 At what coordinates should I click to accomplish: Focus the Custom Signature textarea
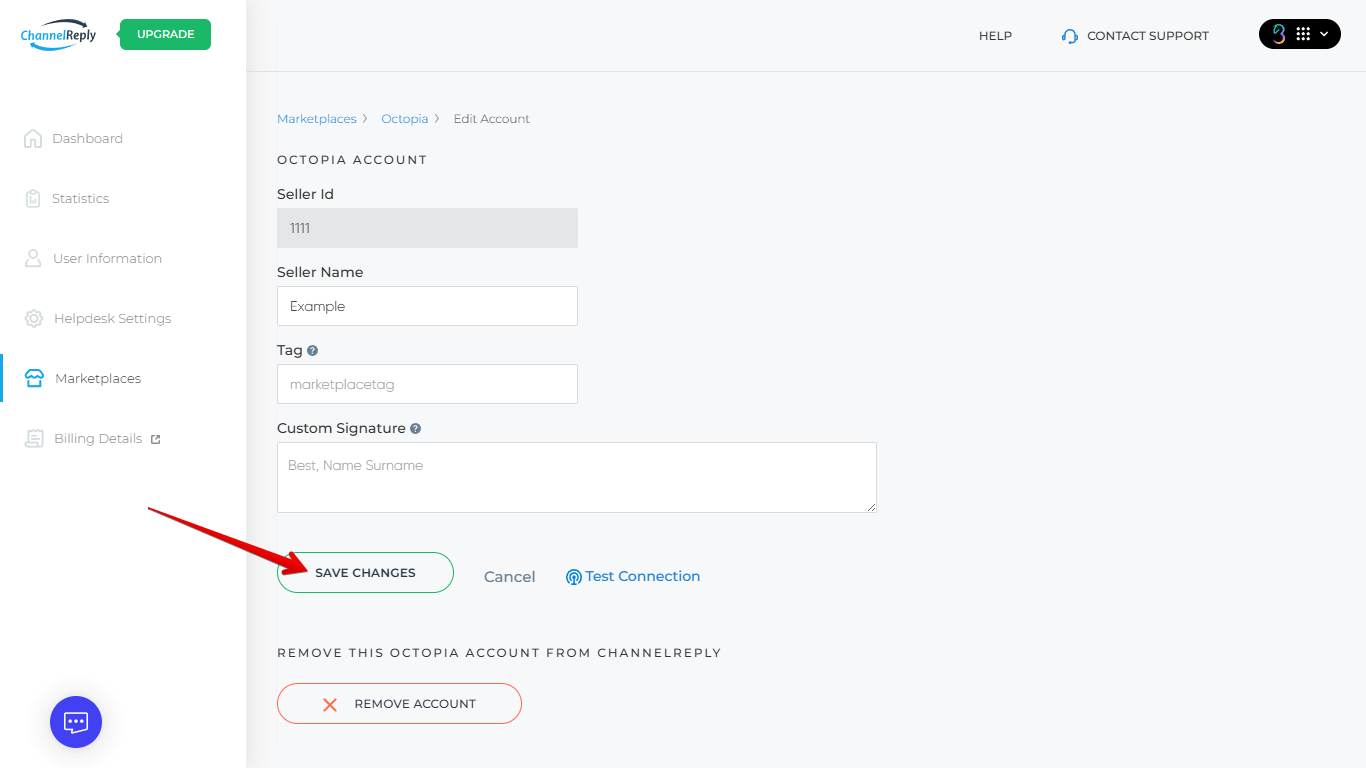tap(577, 478)
